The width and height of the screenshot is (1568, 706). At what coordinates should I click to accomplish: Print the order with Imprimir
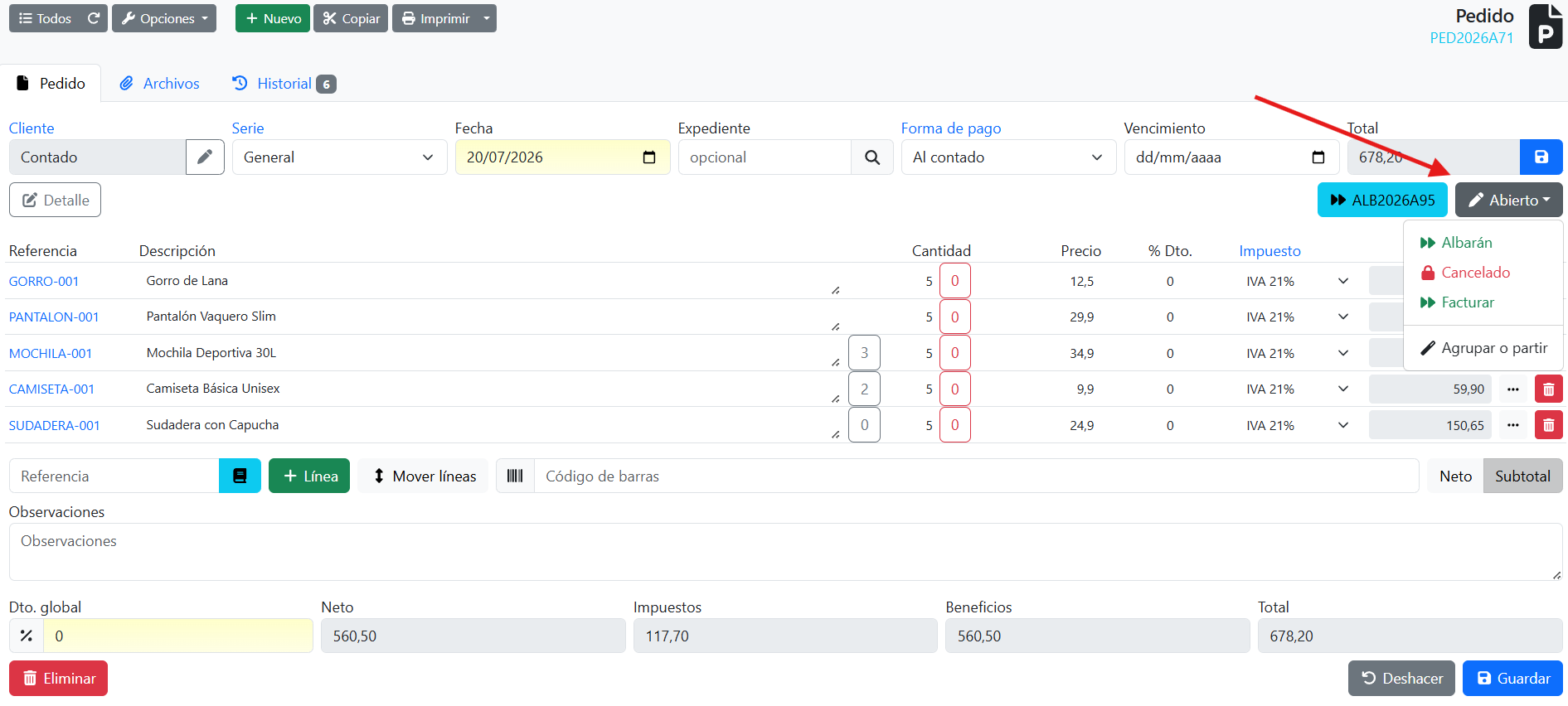pos(435,18)
